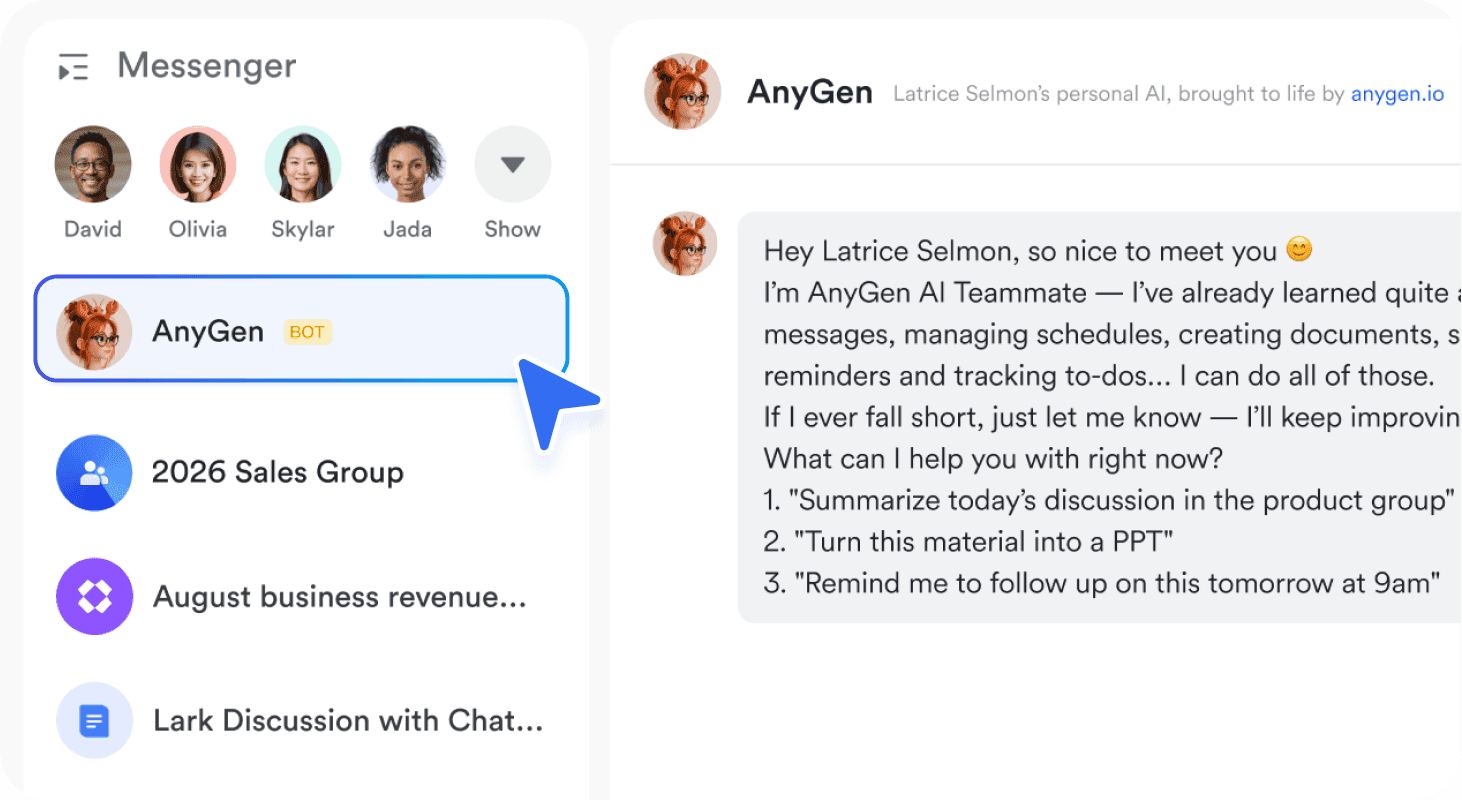Expand the Show more contacts arrow
This screenshot has height=800, width=1462.
point(513,164)
